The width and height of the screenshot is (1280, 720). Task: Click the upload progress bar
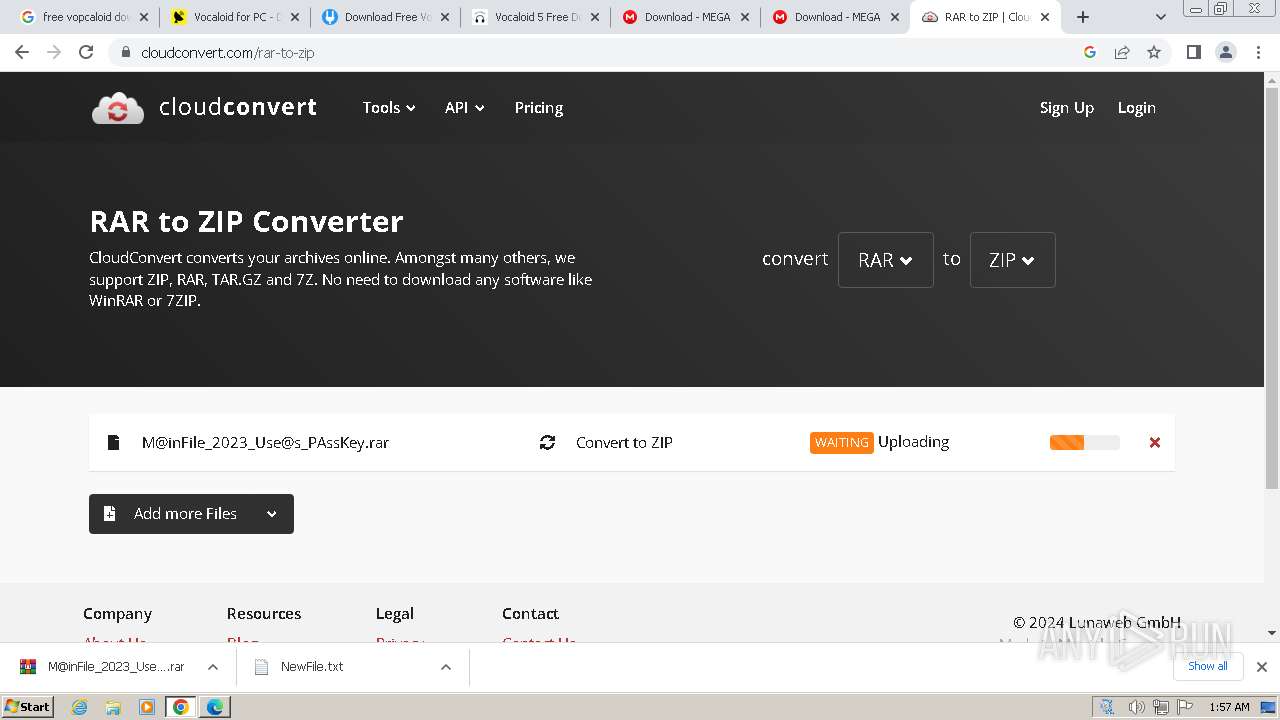pos(1084,443)
